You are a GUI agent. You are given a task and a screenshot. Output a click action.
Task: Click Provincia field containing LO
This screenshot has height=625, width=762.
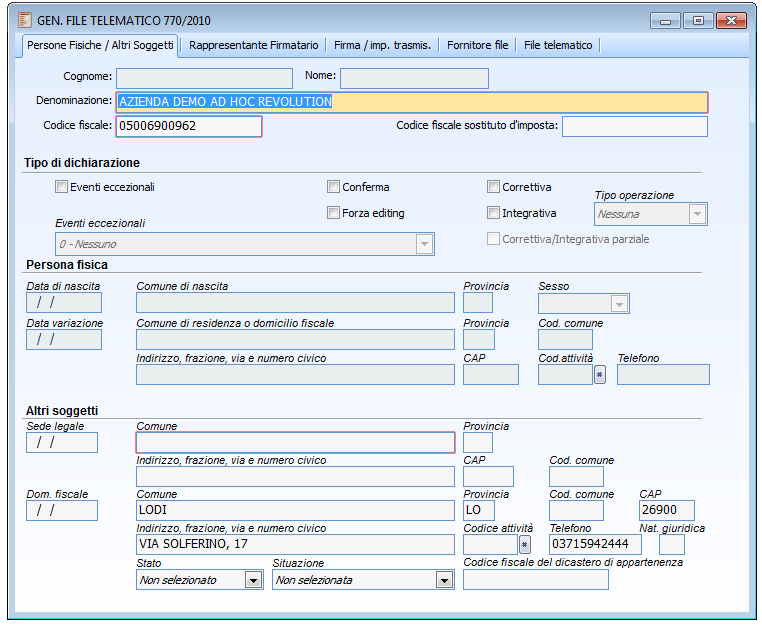pos(479,511)
